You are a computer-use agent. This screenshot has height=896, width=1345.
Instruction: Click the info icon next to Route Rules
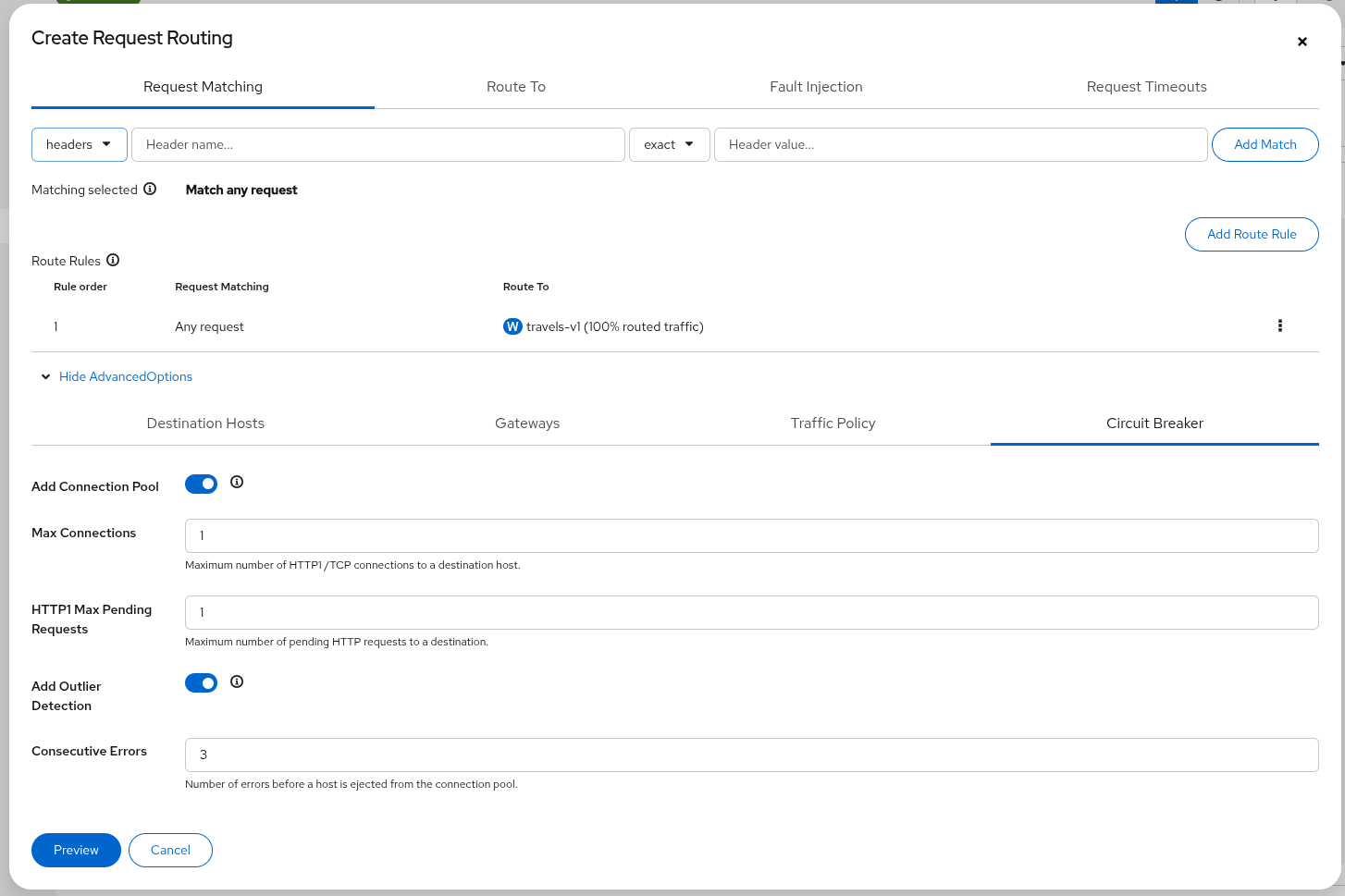pyautogui.click(x=113, y=260)
